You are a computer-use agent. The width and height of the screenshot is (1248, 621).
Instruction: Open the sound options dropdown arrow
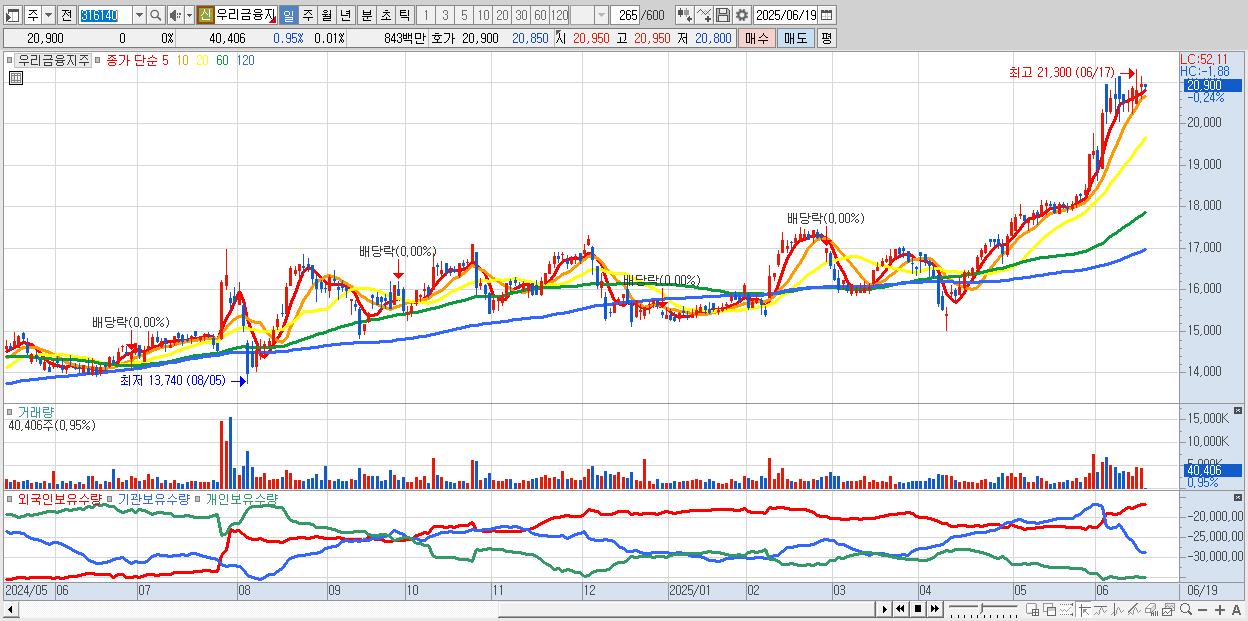[x=189, y=15]
